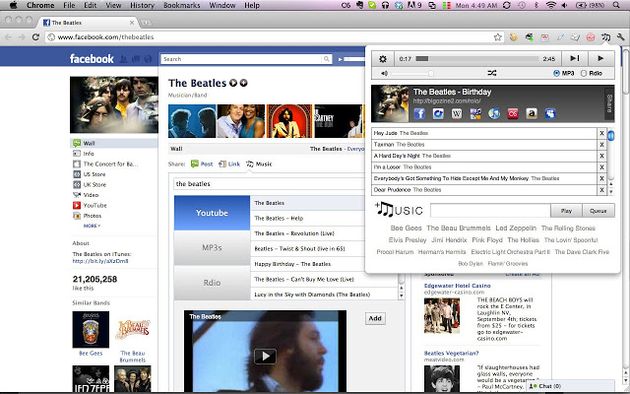Skip to next track in player
Screen dimensions: 630x394
pyautogui.click(x=575, y=59)
